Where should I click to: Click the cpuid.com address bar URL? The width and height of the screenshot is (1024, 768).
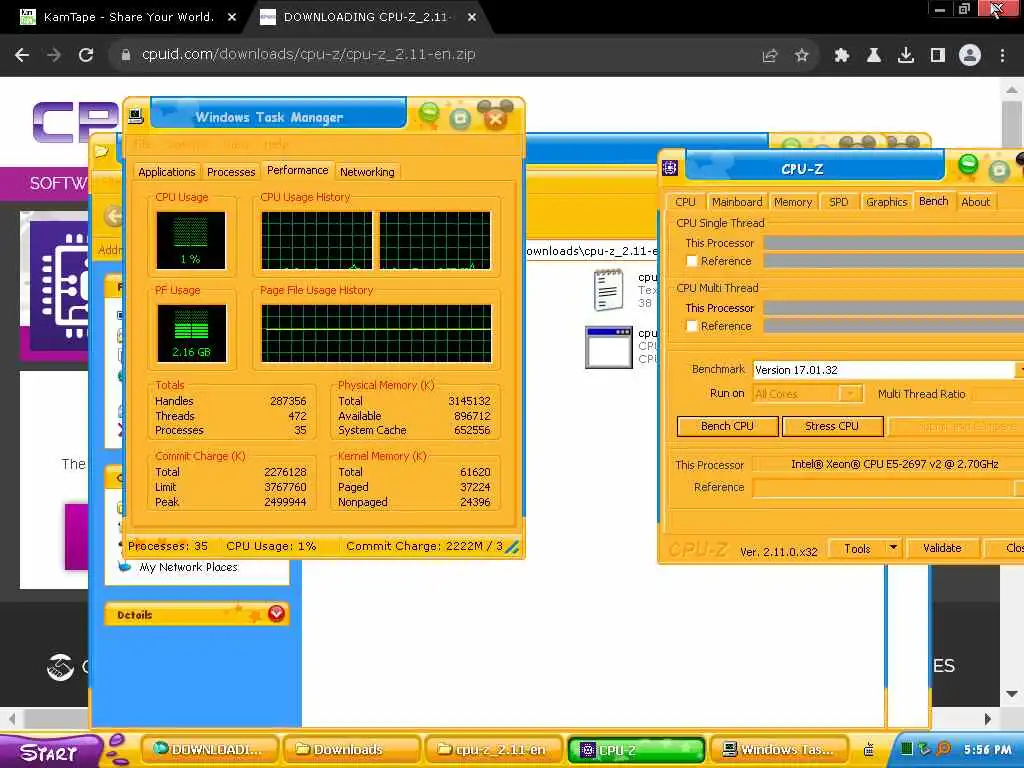[x=308, y=55]
